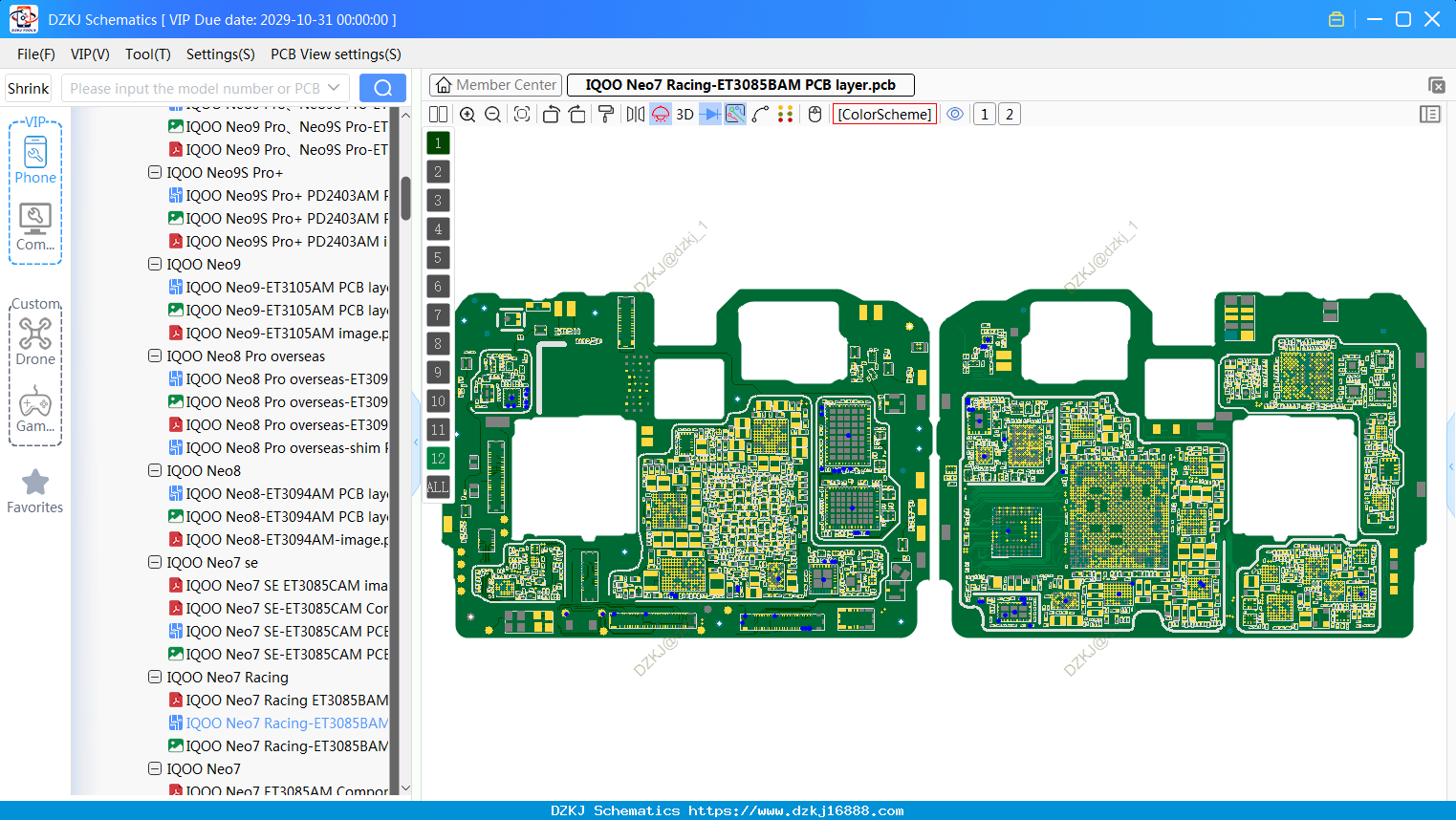The width and height of the screenshot is (1456, 820).
Task: Click the DZKJ Schematics app logo
Action: pyautogui.click(x=23, y=19)
